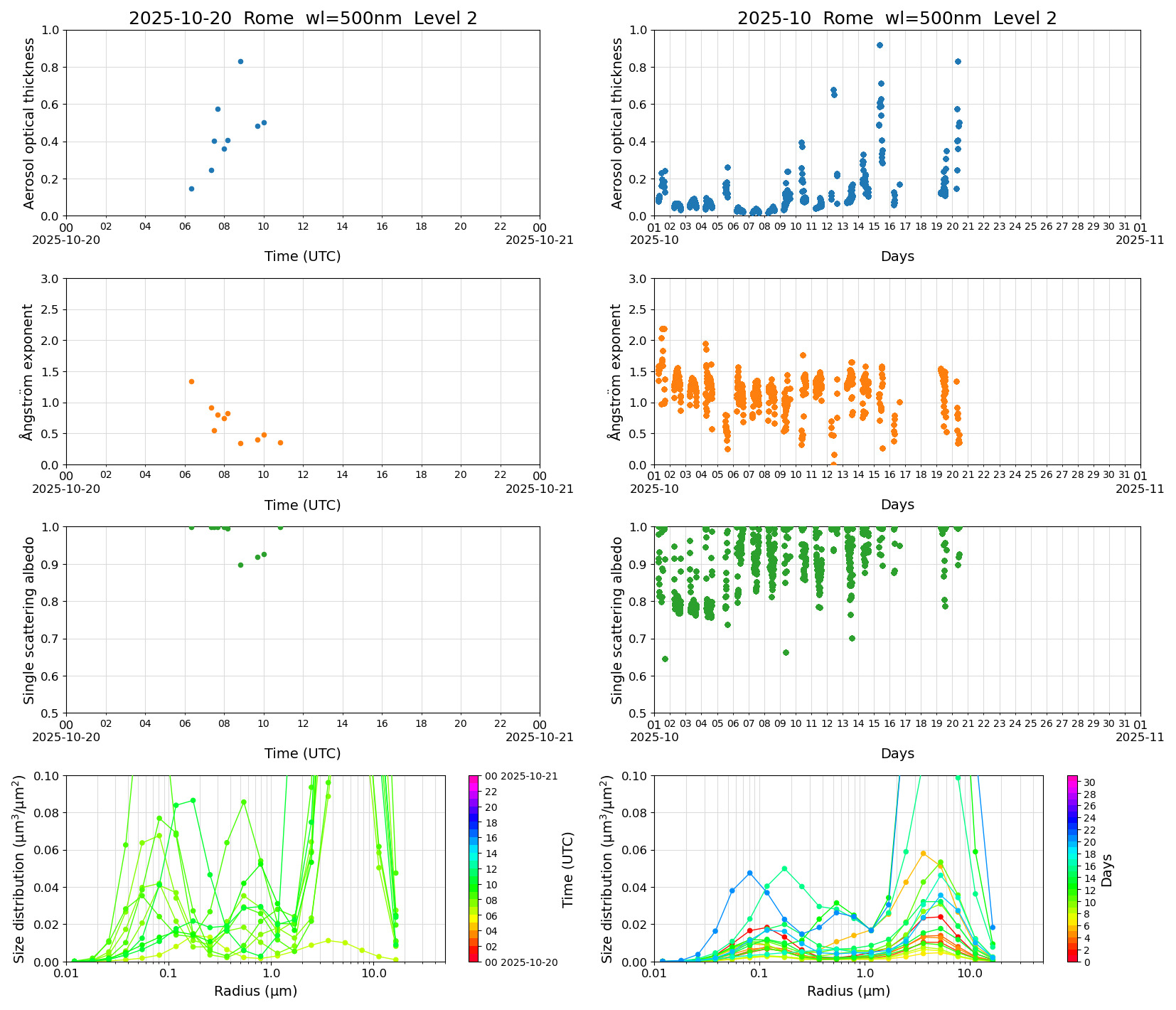The width and height of the screenshot is (1176, 1010).
Task: Click the Days axis label under monthly aerosol plot
Action: pos(897,256)
